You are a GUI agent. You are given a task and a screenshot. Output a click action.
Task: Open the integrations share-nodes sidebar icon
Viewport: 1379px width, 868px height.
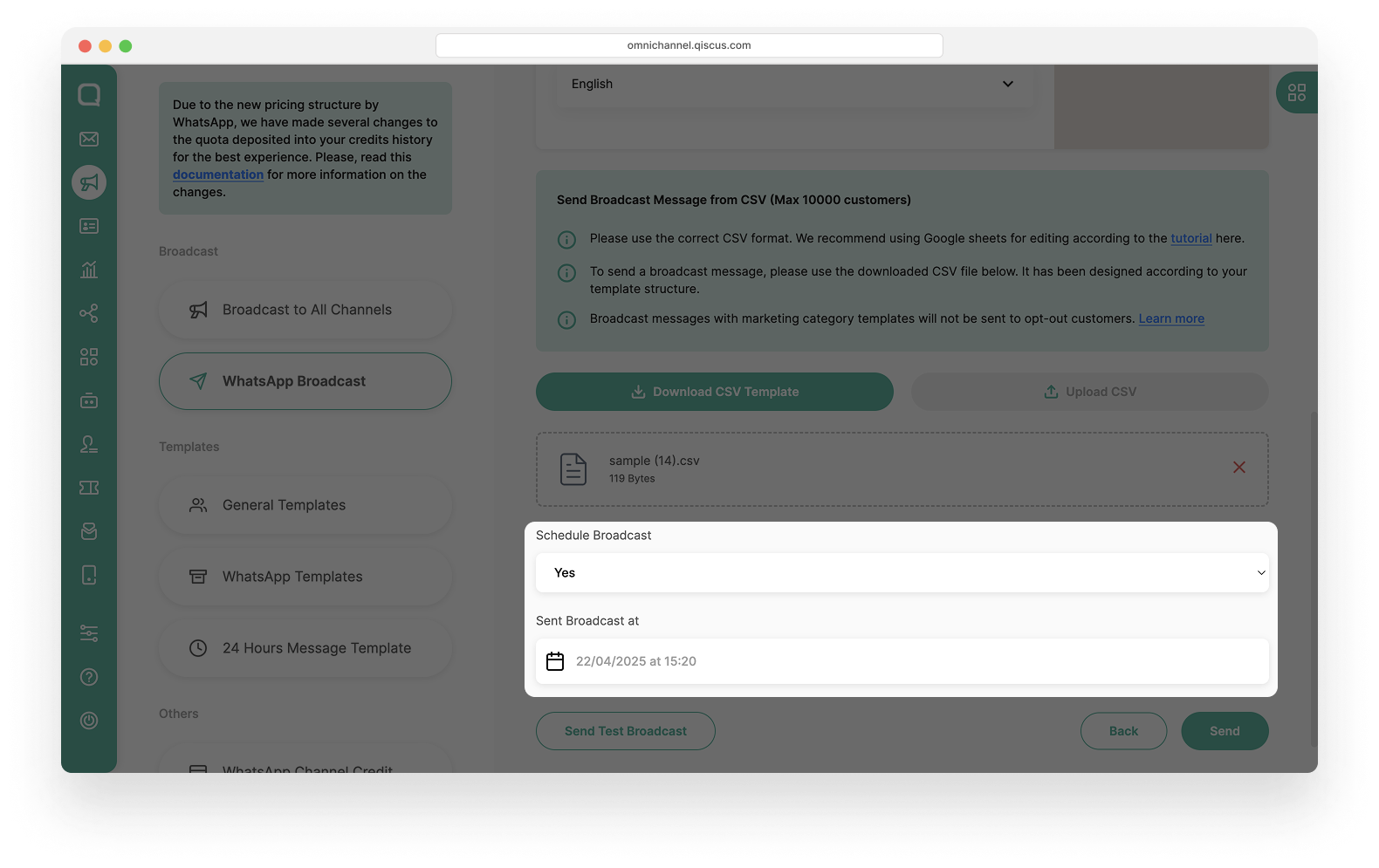[89, 313]
